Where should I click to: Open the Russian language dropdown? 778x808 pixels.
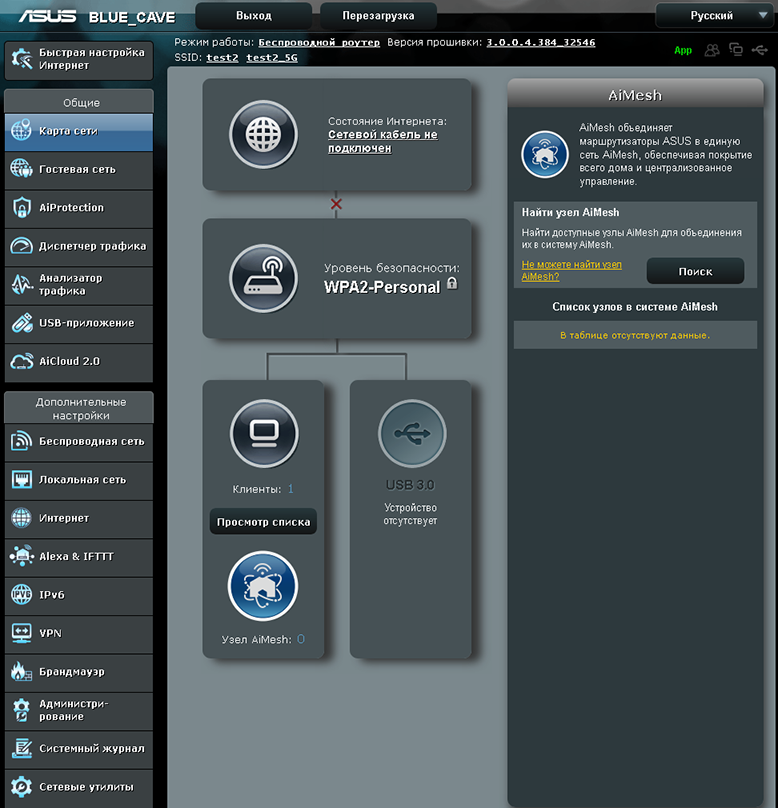[x=716, y=15]
